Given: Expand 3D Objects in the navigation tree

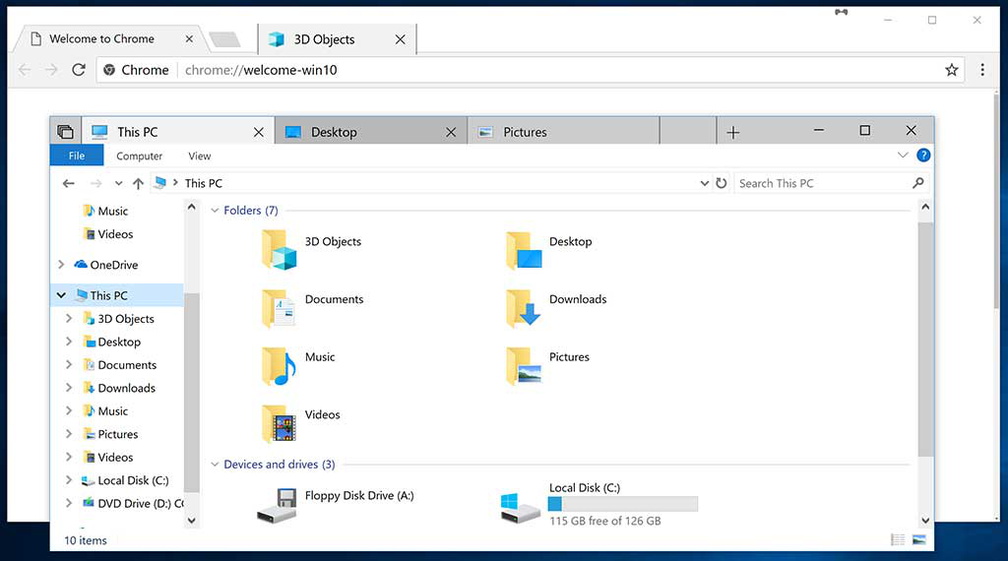Looking at the screenshot, I should coord(69,318).
